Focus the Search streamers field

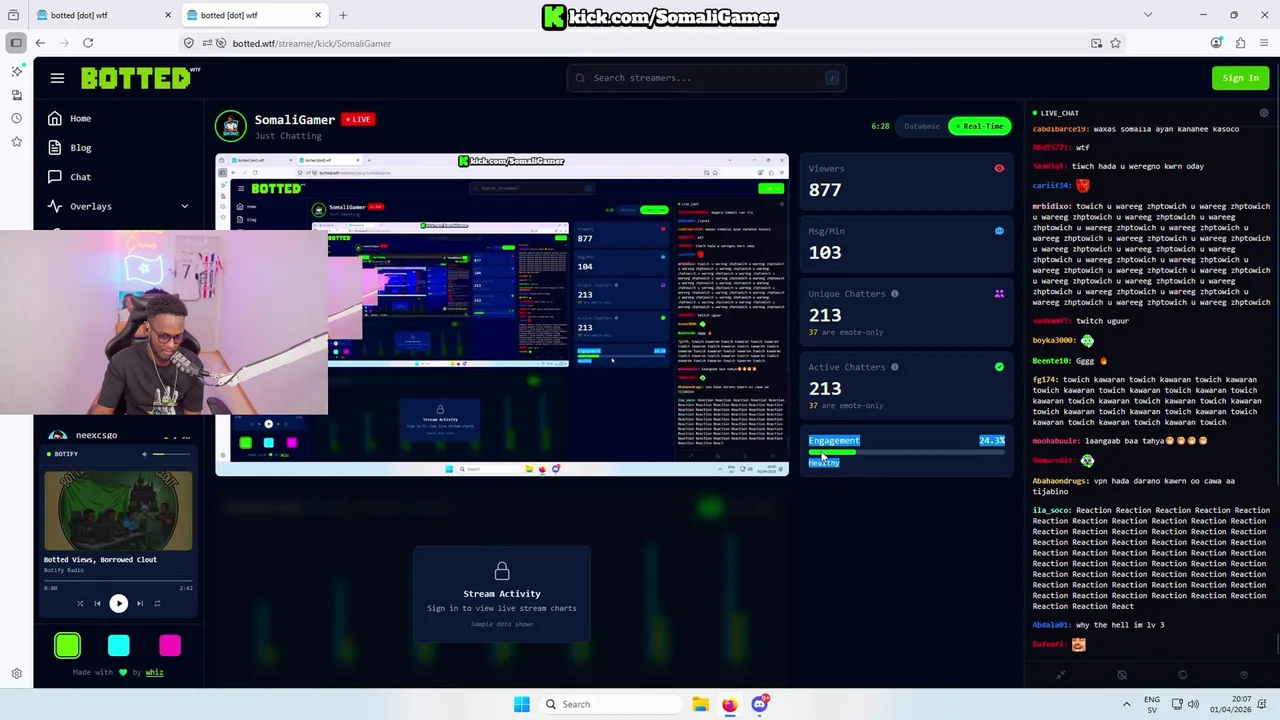[707, 78]
